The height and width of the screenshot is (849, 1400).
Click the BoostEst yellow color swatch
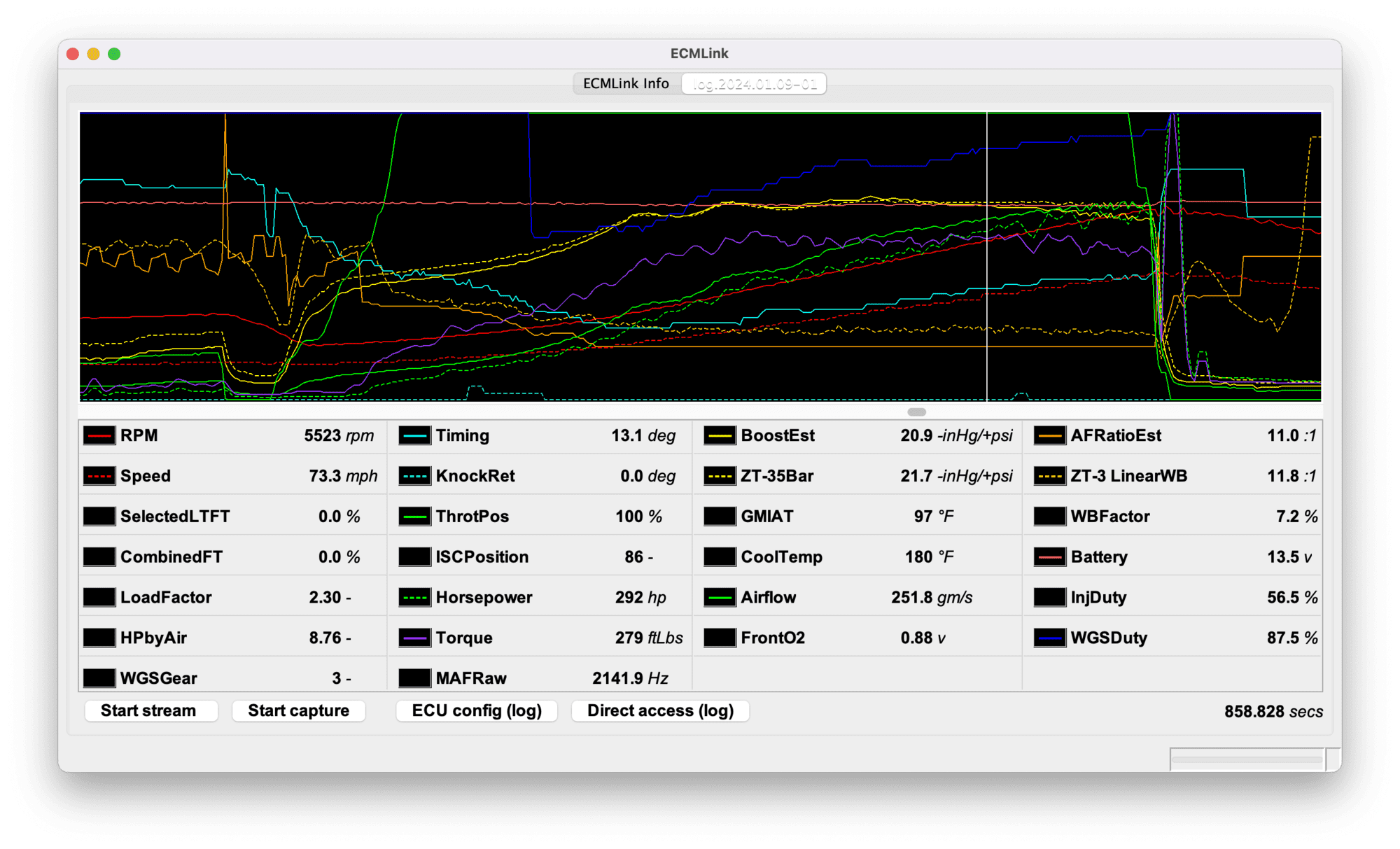pos(720,435)
